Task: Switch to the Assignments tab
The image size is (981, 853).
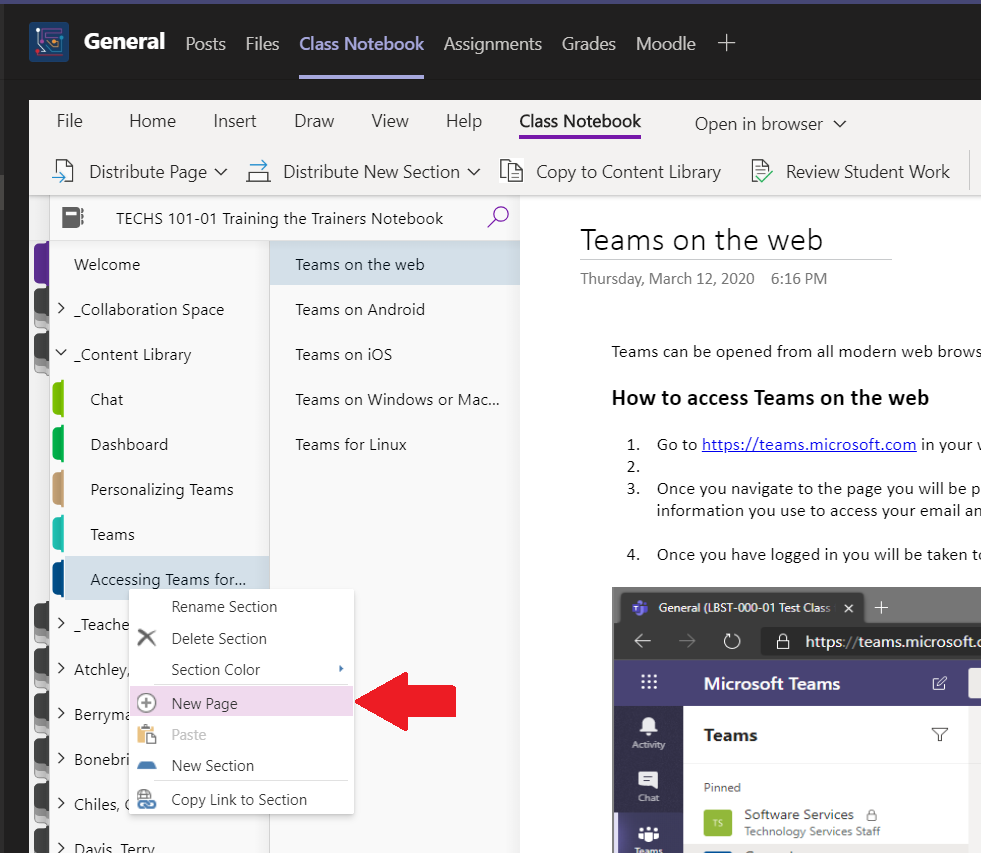Action: point(492,44)
